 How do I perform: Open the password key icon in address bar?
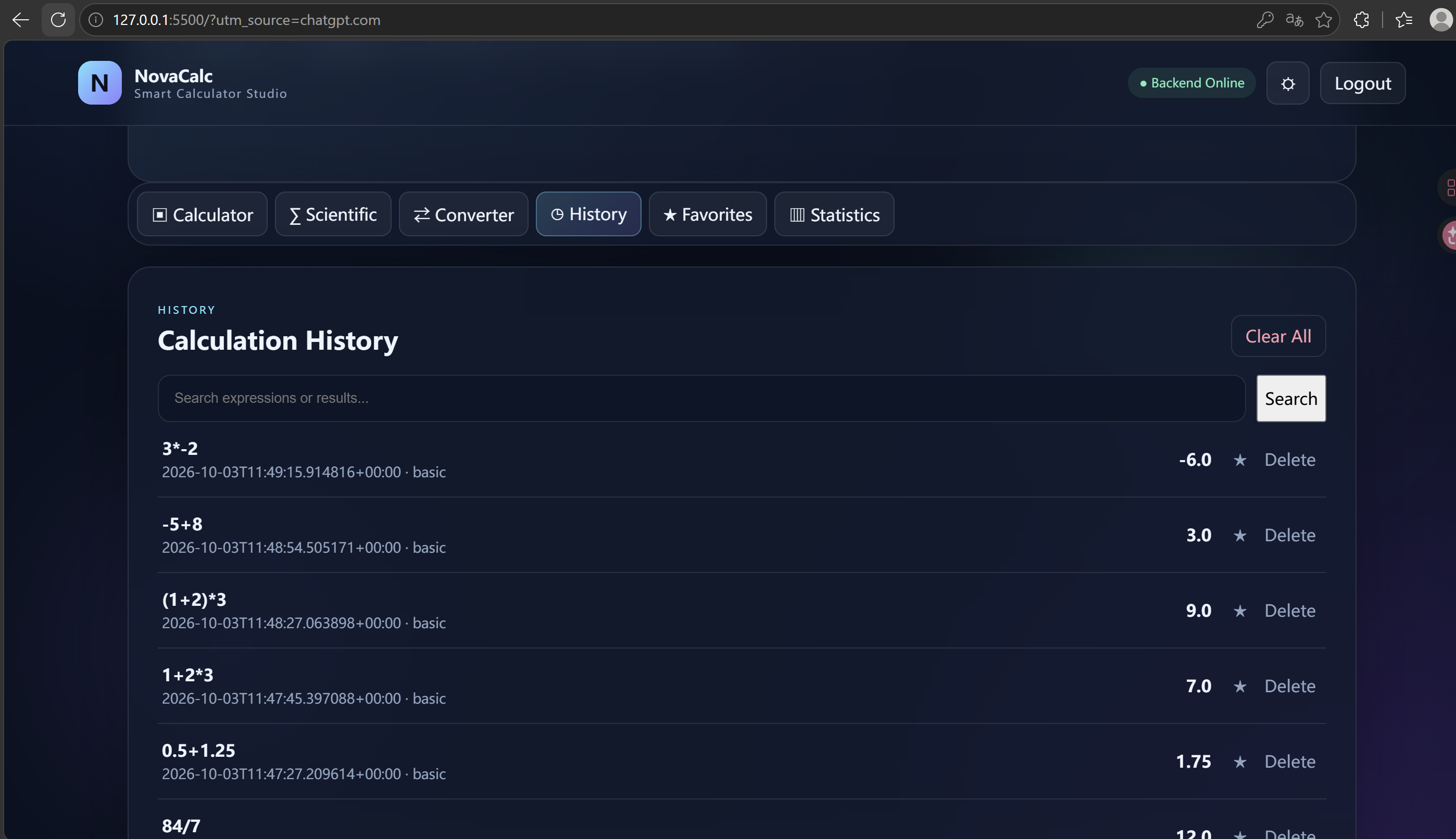click(x=1265, y=20)
